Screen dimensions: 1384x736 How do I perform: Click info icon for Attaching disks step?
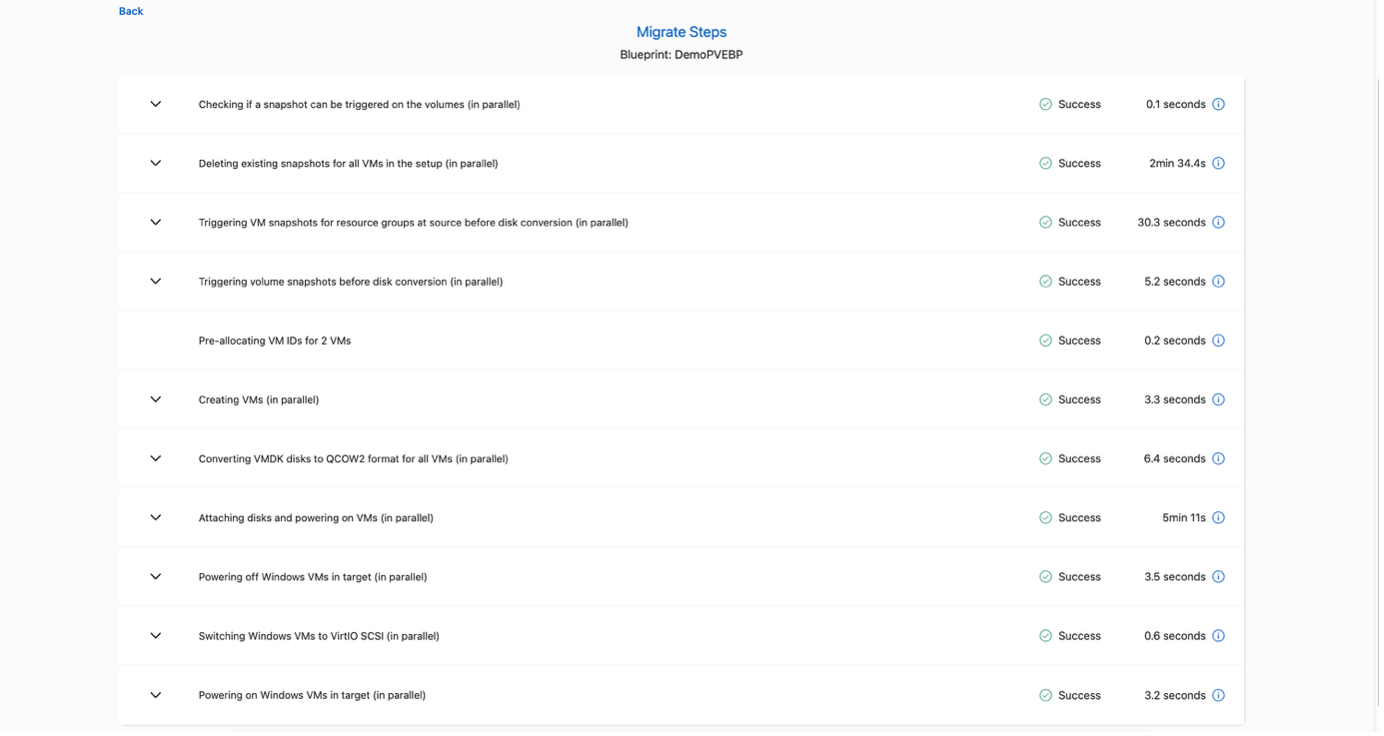(1218, 518)
